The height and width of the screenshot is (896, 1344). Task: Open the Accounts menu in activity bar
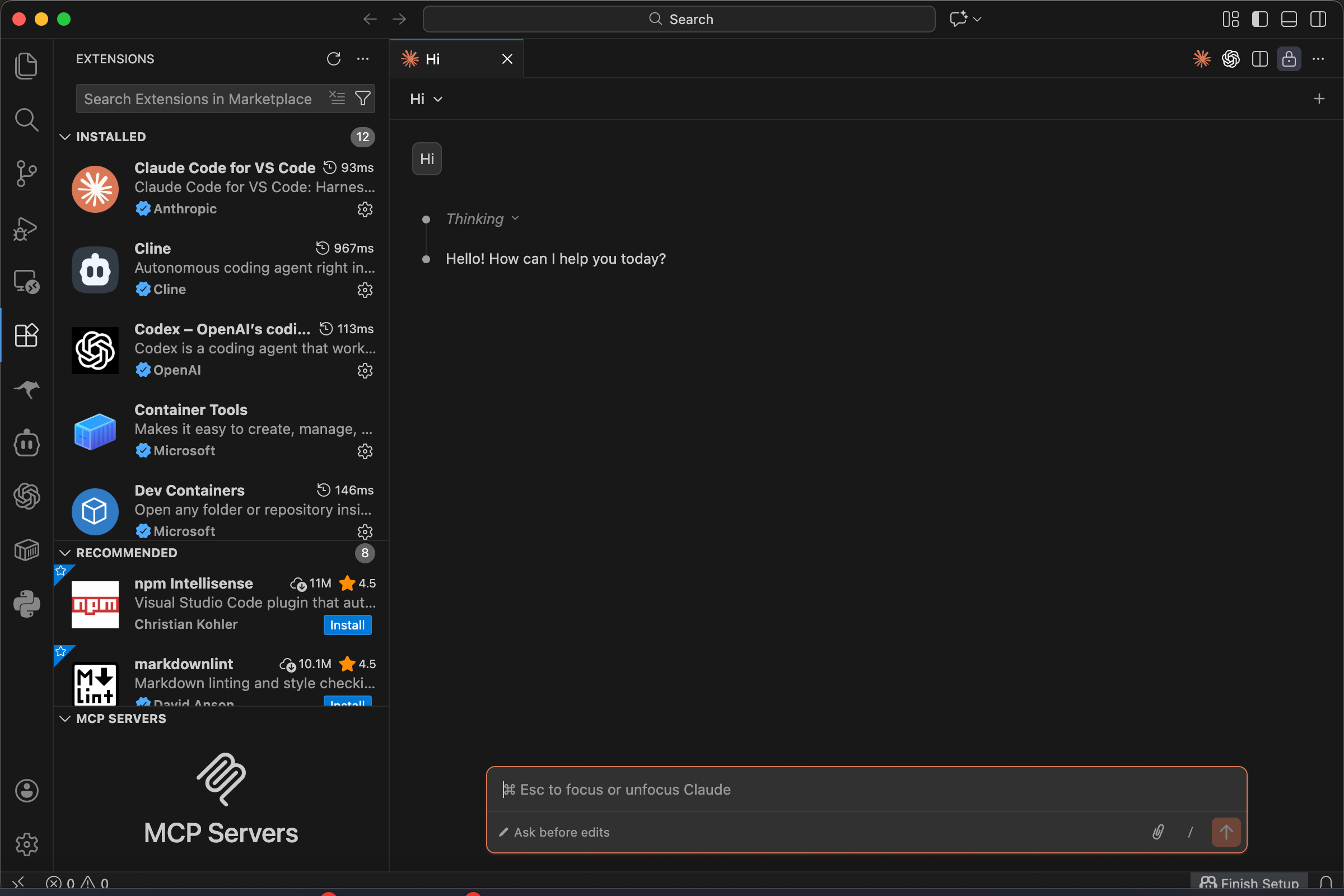pyautogui.click(x=26, y=791)
